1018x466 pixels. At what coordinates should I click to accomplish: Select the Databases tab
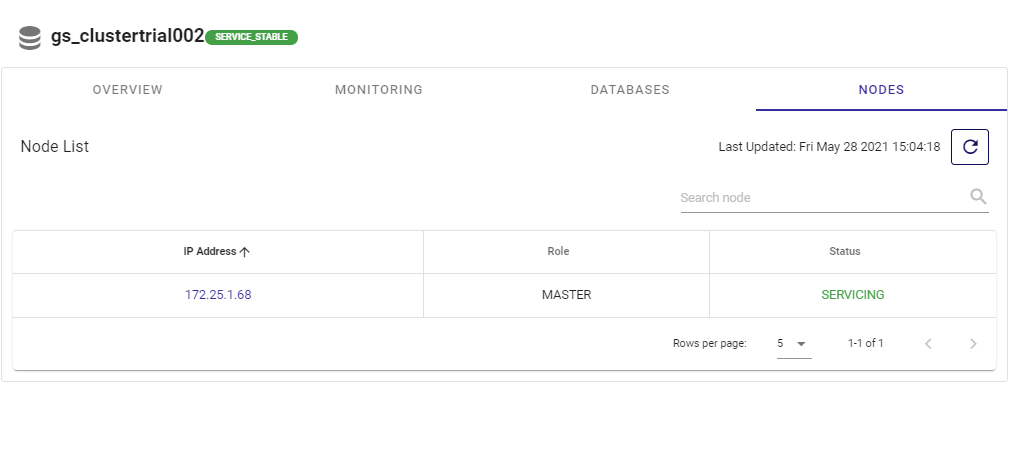point(630,90)
